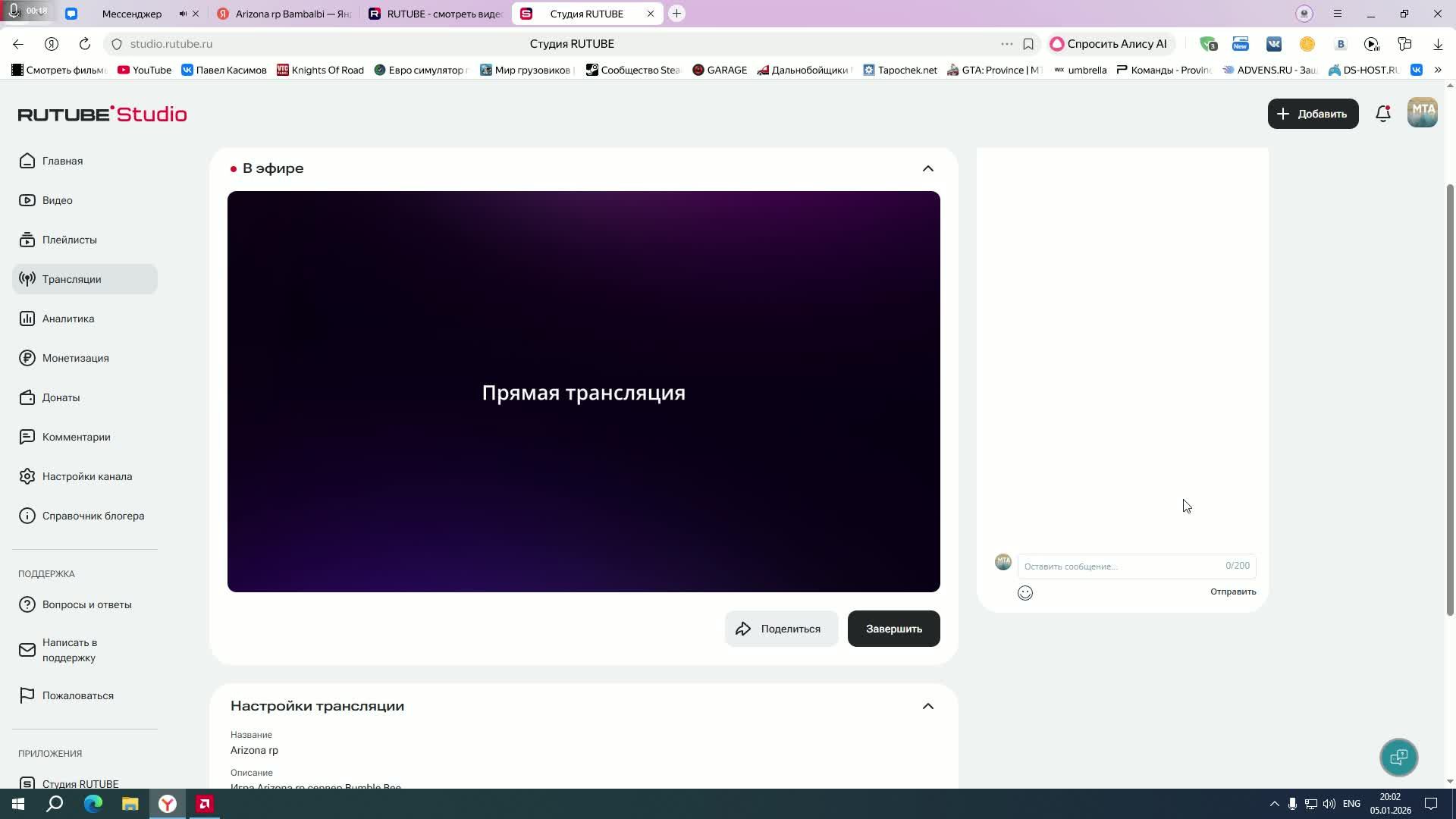Open the emoji picker in chat
This screenshot has height=819, width=1456.
point(1025,593)
